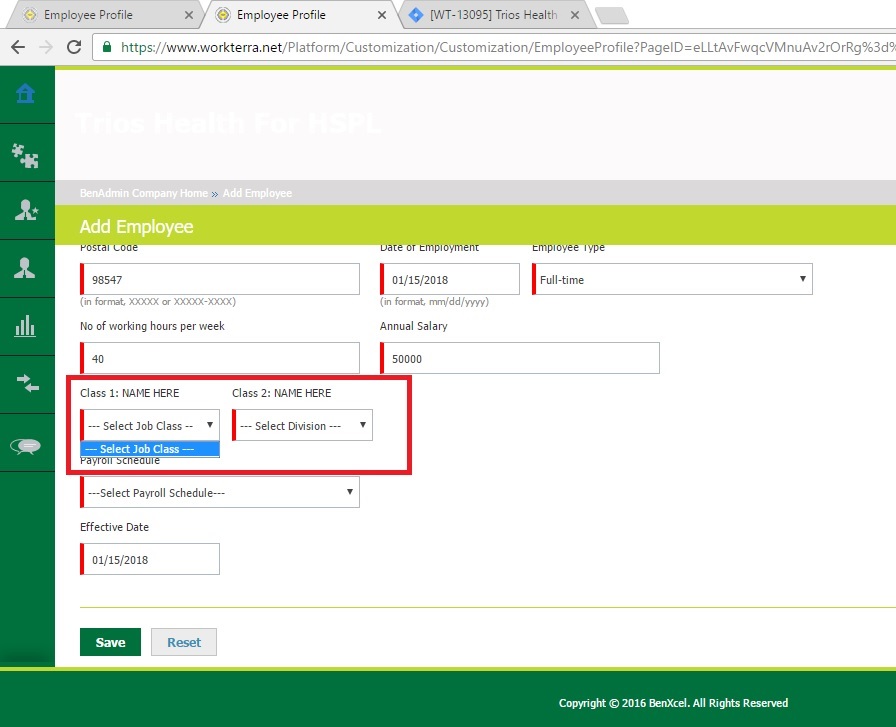Open a new browser tab

tap(611, 15)
